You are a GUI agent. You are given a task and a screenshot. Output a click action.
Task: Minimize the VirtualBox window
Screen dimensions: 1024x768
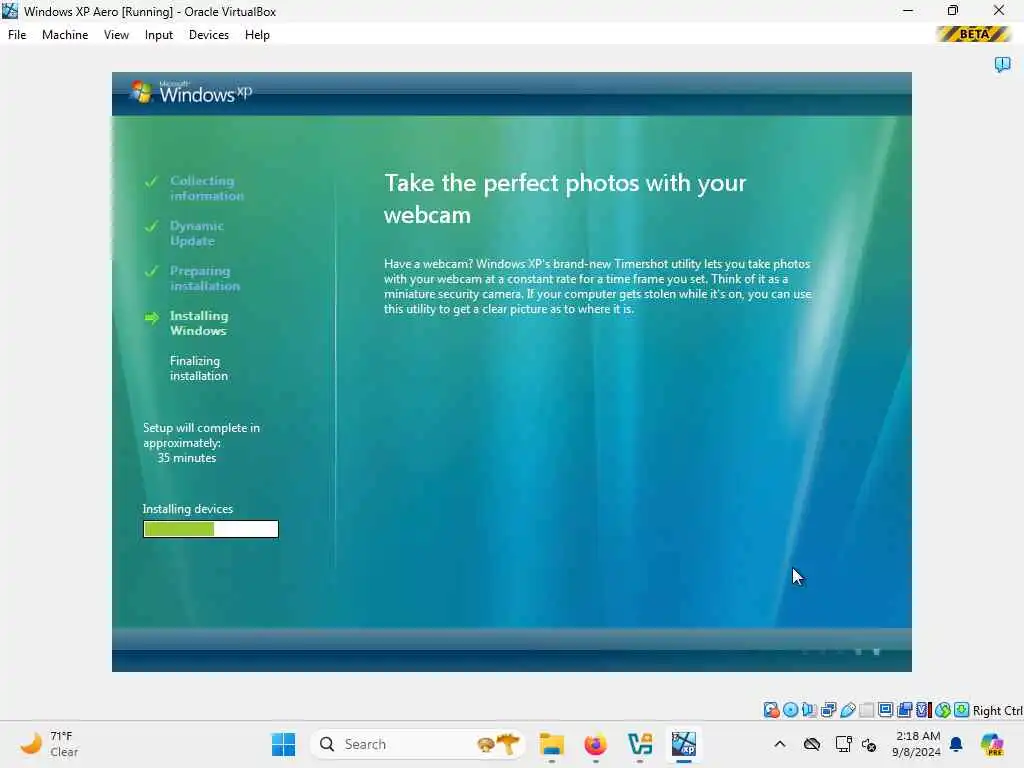[x=908, y=10]
